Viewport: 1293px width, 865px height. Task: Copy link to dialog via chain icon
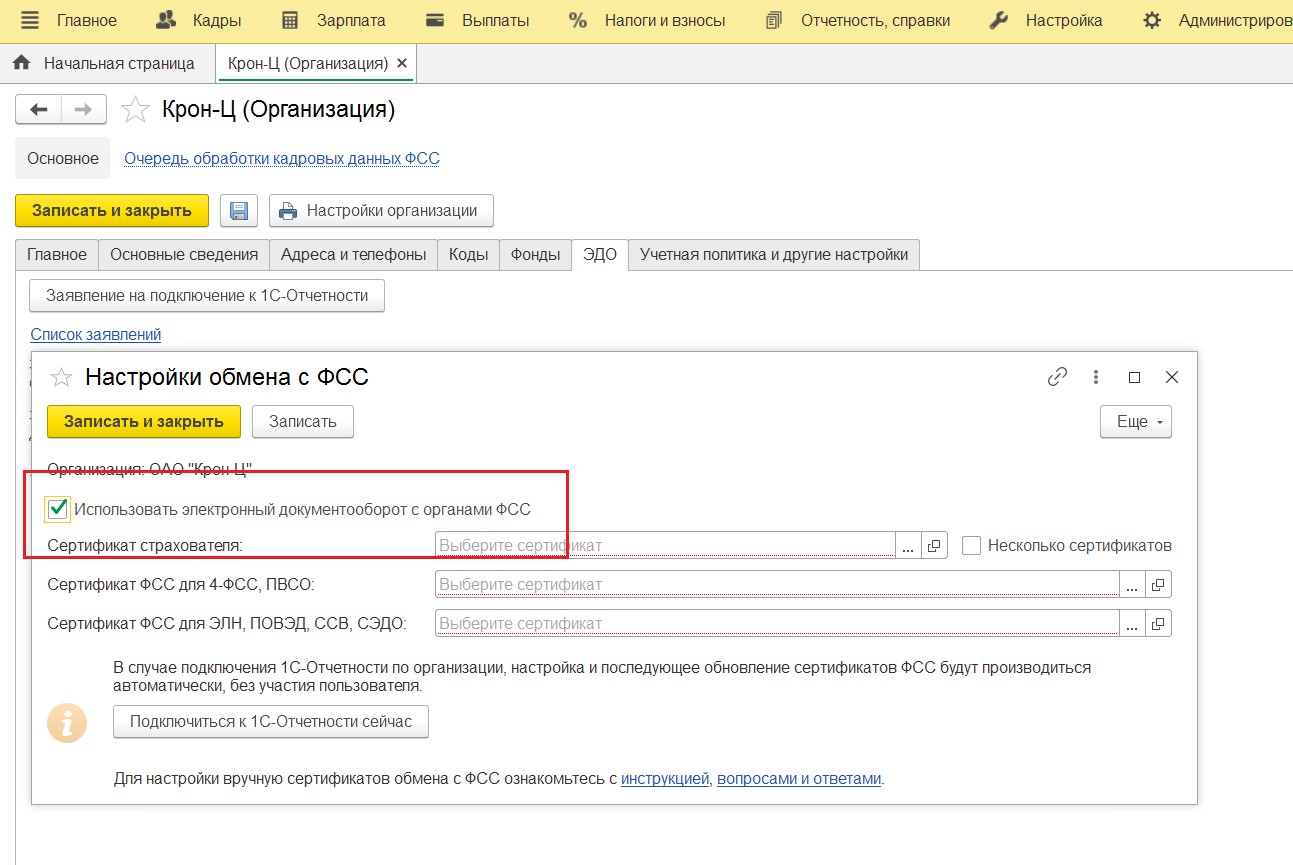point(1057,377)
